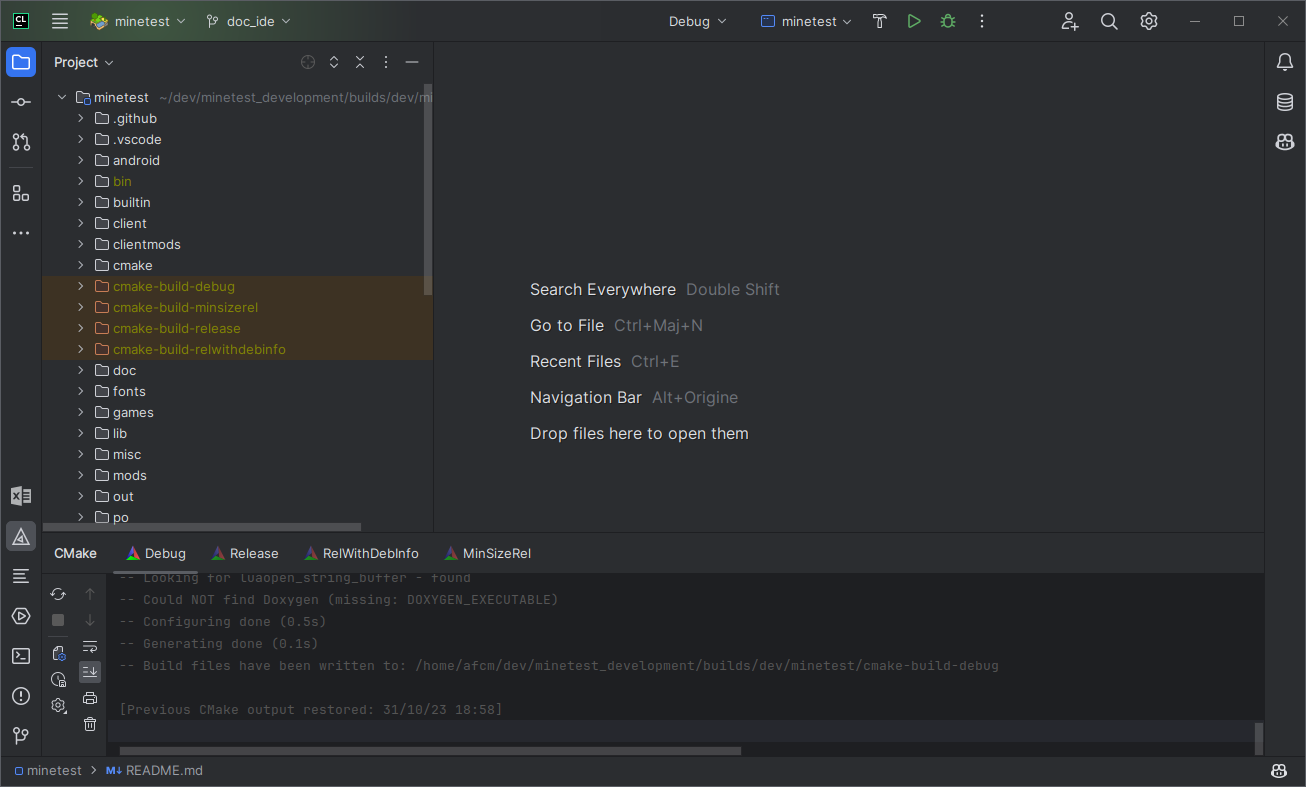The height and width of the screenshot is (787, 1306).
Task: Open the doc_ide branch dropdown
Action: coord(247,20)
